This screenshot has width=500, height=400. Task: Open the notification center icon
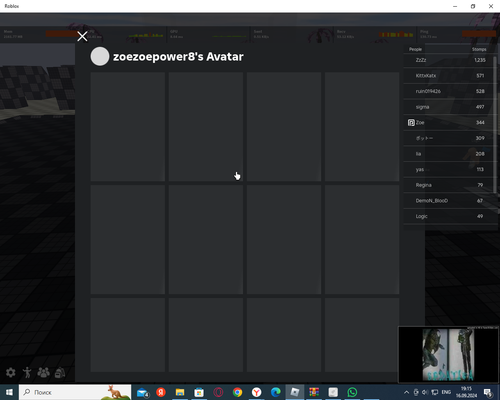pos(488,393)
